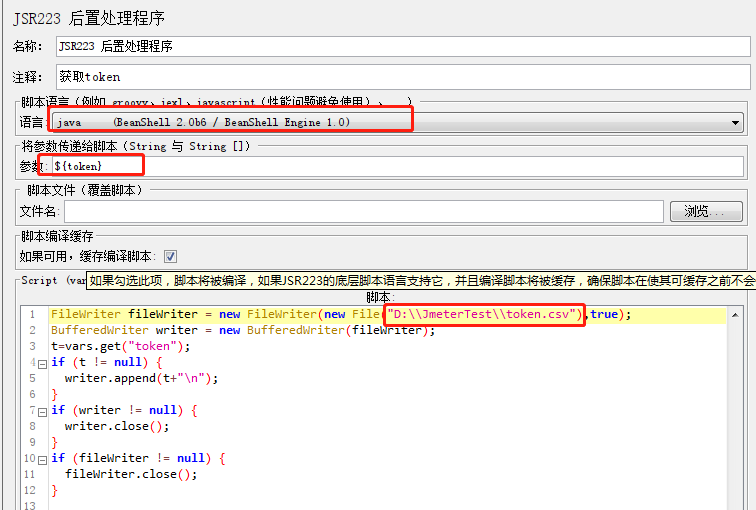756x510 pixels.
Task: Open the script language dropdown
Action: click(x=397, y=122)
